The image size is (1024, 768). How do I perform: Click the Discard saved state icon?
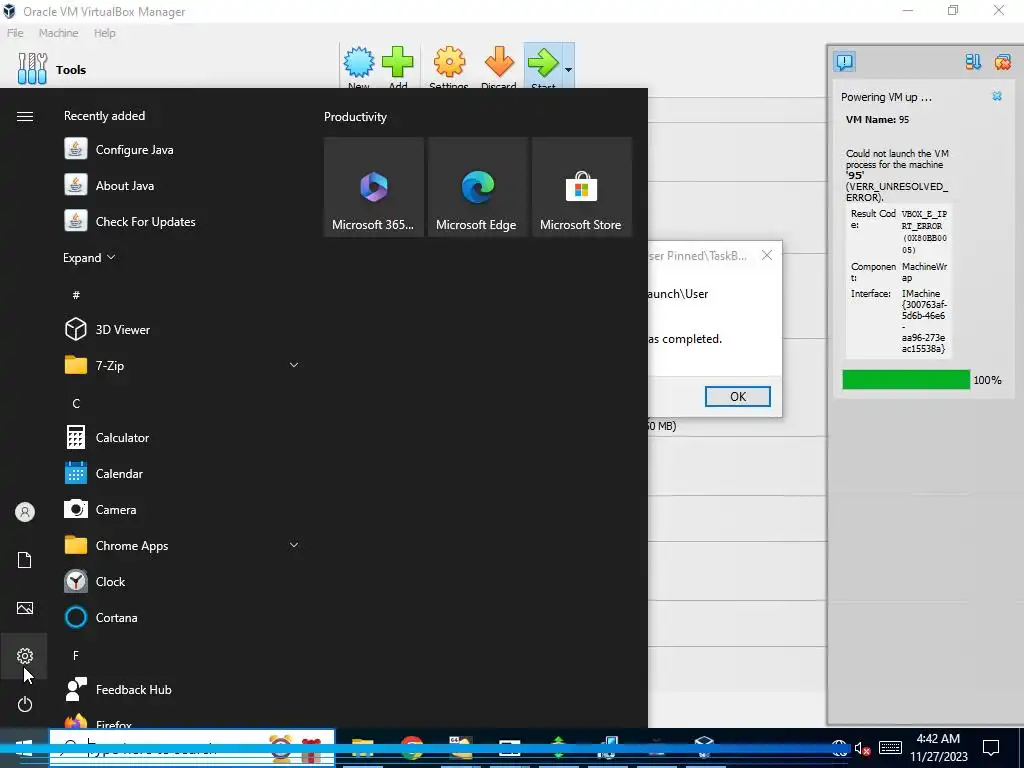499,63
